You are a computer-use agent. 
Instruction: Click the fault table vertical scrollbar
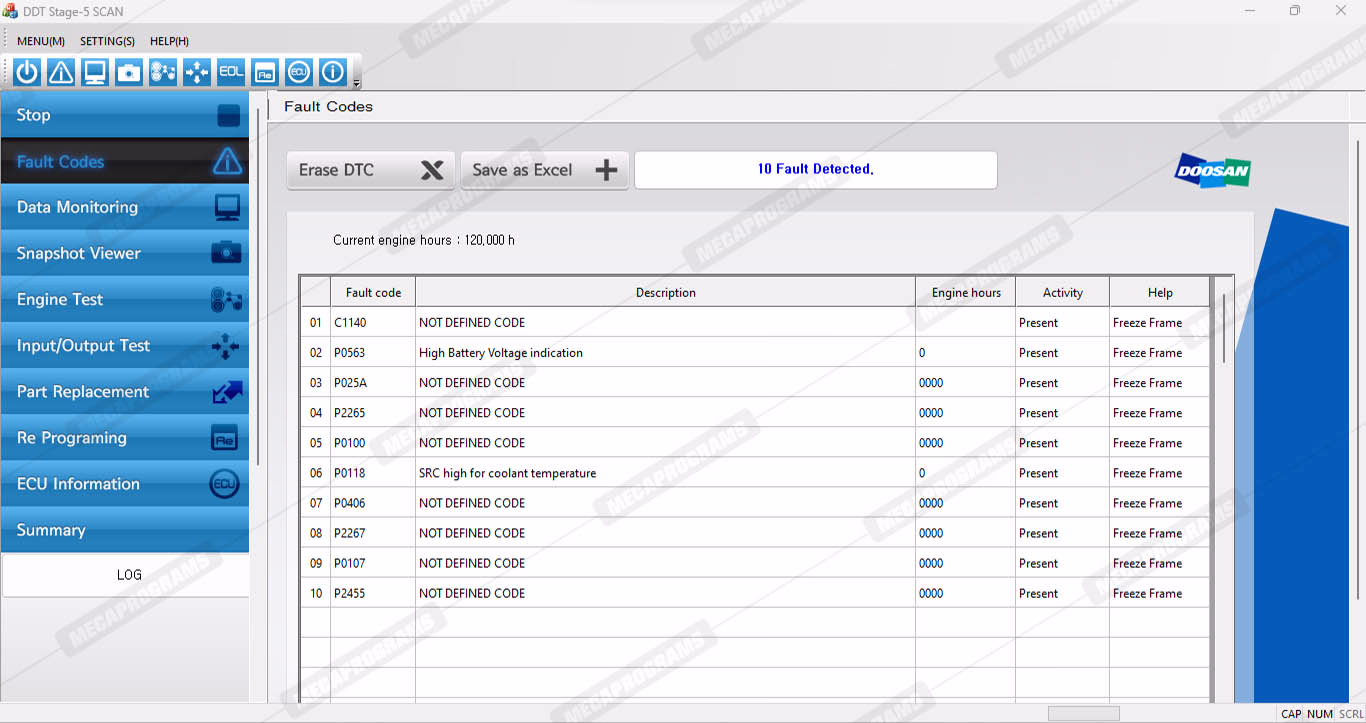point(1223,328)
